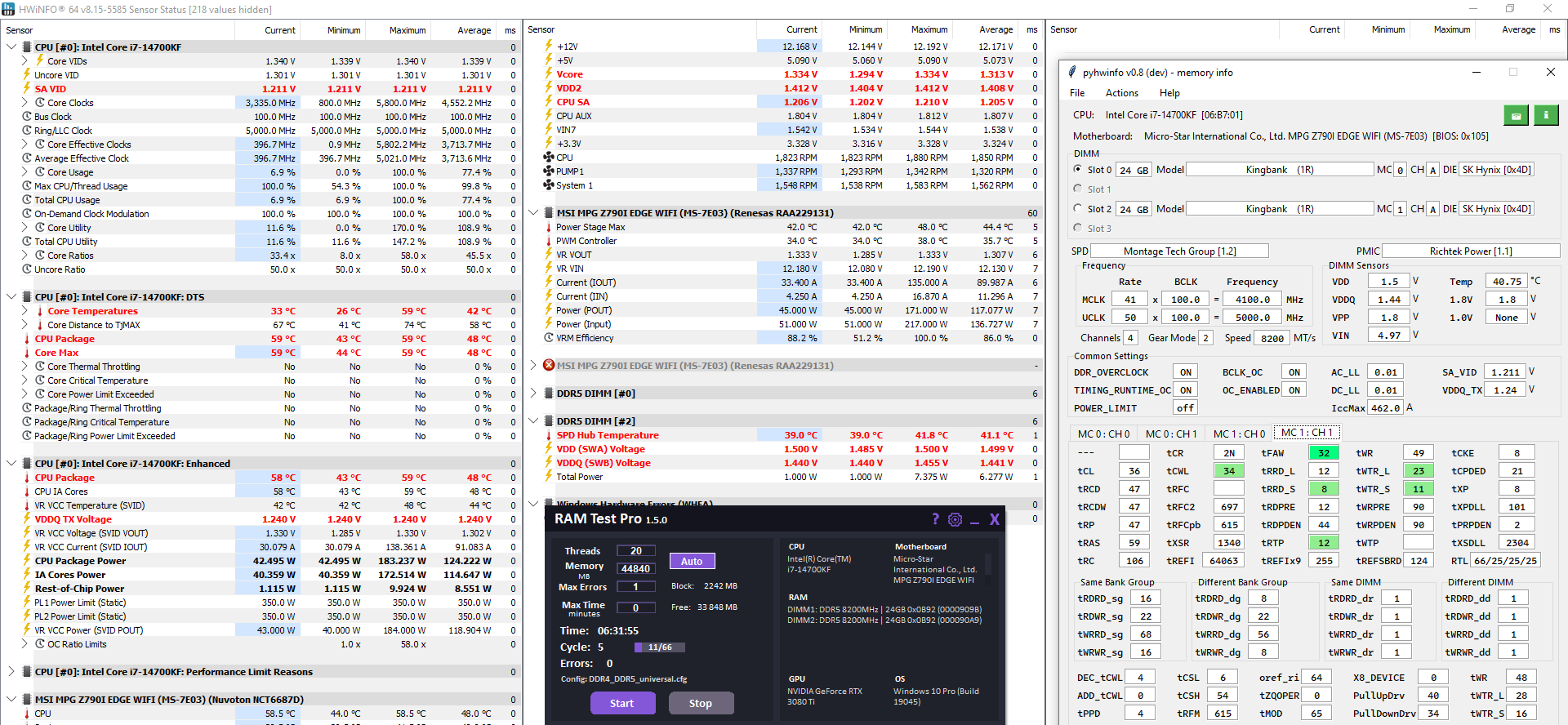Click the lightning icon beside Vcore
Viewport: 1568px width, 725px height.
pyautogui.click(x=549, y=74)
